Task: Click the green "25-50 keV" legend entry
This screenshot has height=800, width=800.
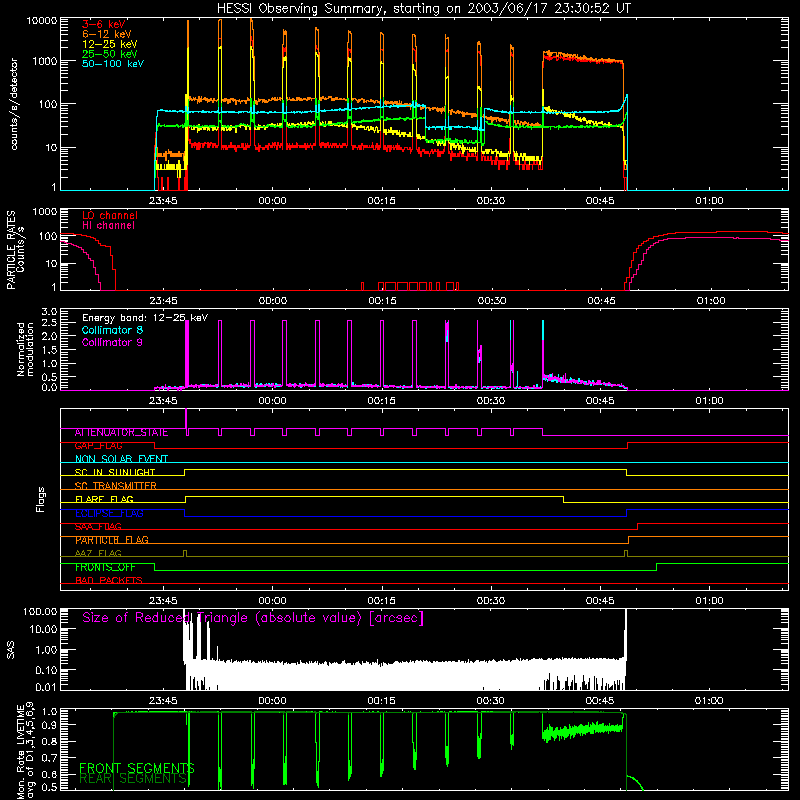Action: pyautogui.click(x=110, y=54)
